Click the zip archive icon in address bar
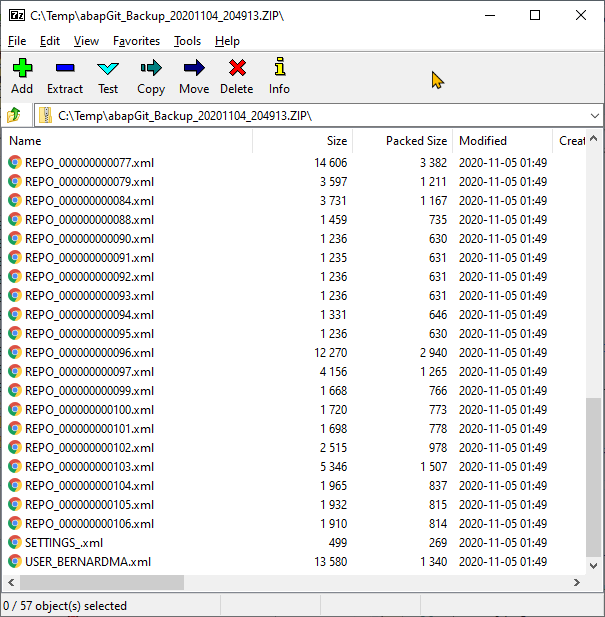This screenshot has height=617, width=605. point(46,115)
